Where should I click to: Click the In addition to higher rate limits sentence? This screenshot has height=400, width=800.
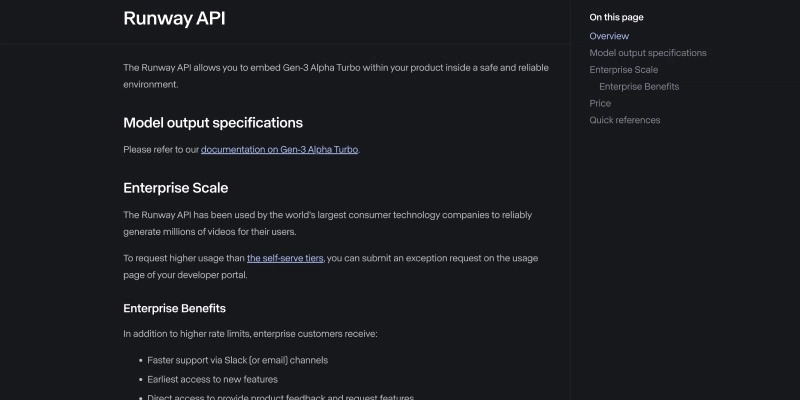click(x=250, y=334)
